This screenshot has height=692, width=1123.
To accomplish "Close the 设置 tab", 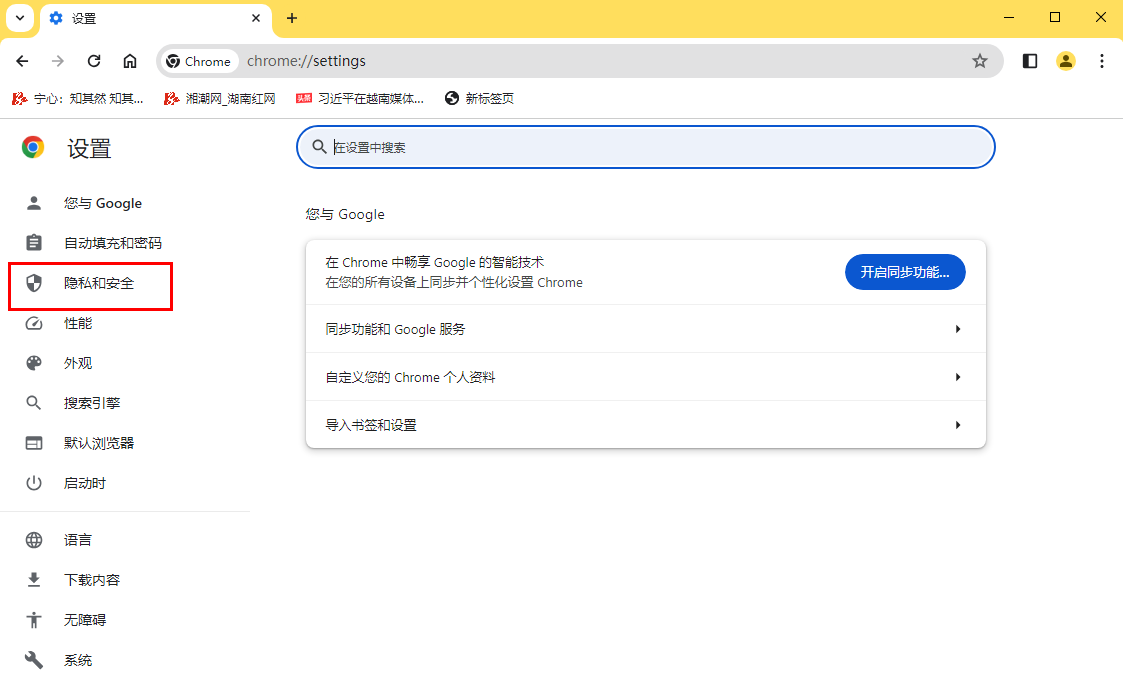I will click(256, 18).
